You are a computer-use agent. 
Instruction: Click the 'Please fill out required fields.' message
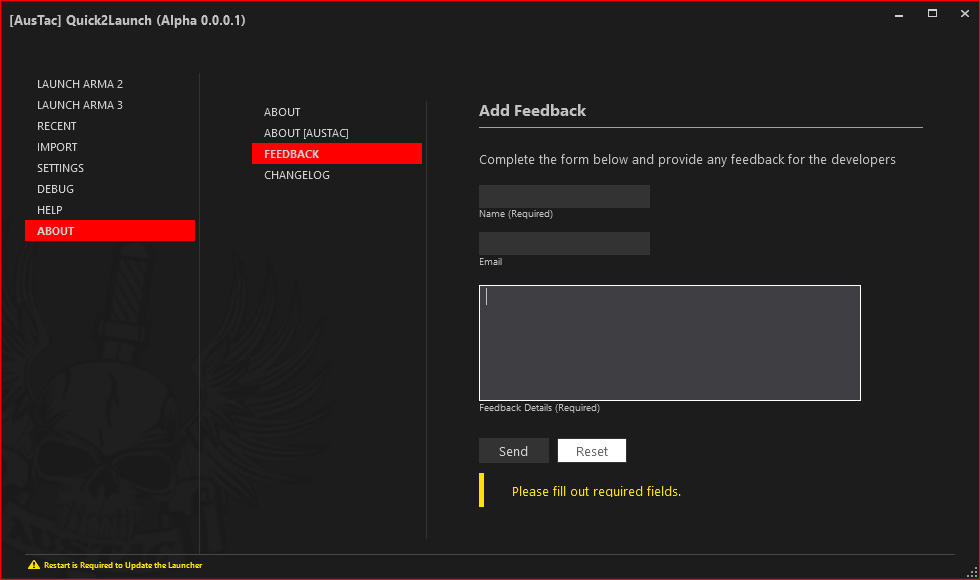tap(596, 491)
